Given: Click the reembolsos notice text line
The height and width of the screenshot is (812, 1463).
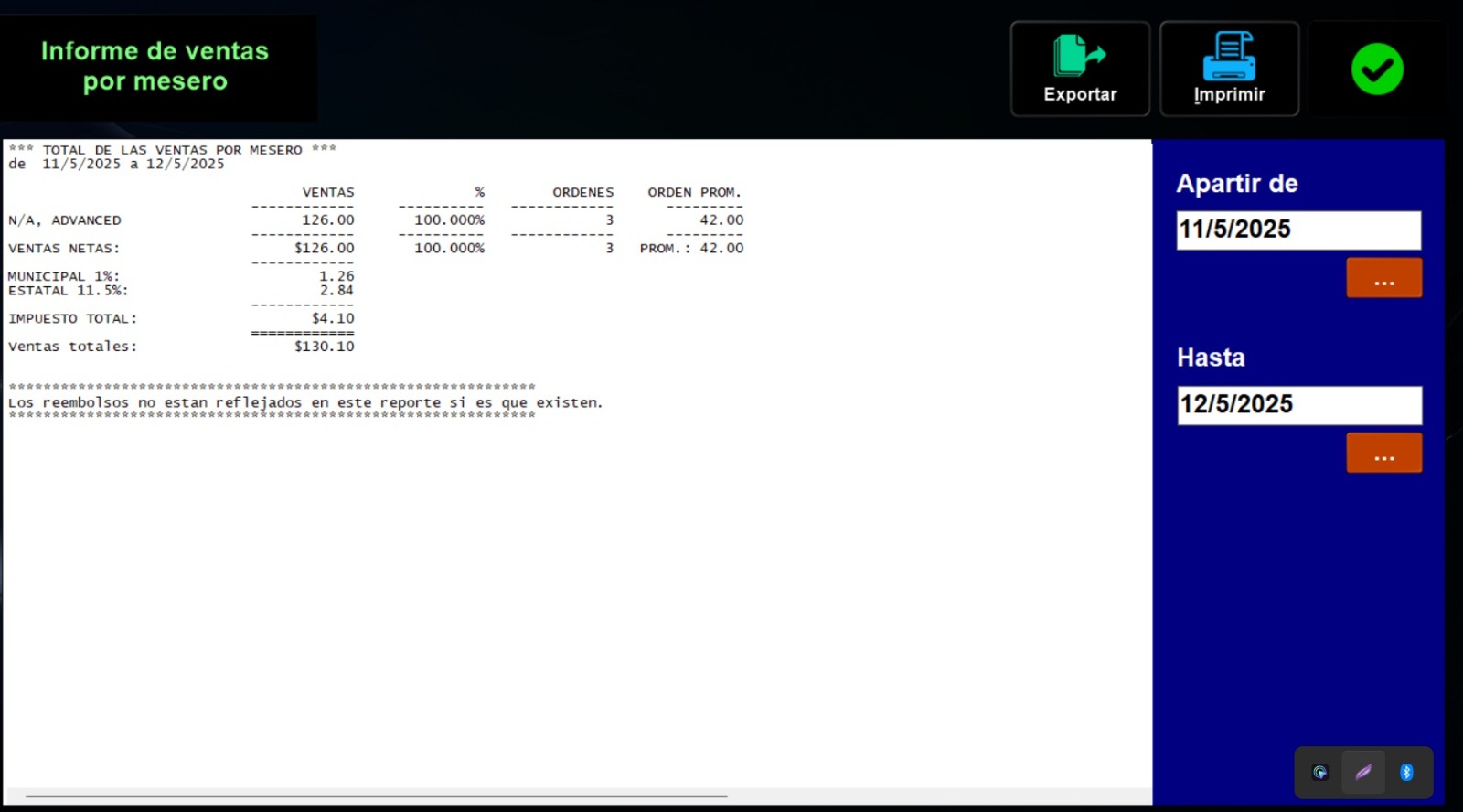Looking at the screenshot, I should pyautogui.click(x=305, y=402).
